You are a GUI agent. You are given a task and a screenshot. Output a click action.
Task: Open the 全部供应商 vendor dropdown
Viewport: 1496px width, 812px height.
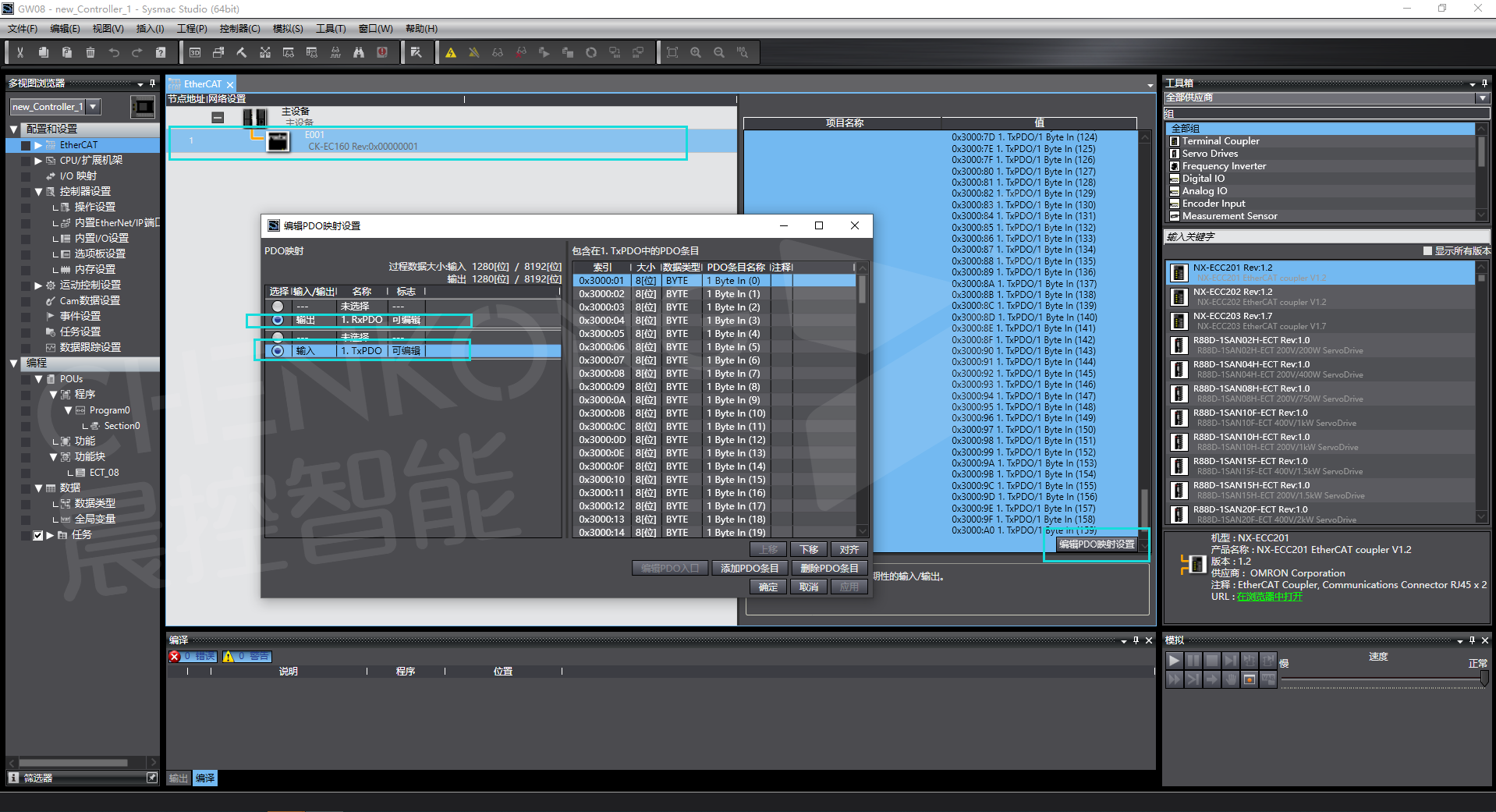1482,98
